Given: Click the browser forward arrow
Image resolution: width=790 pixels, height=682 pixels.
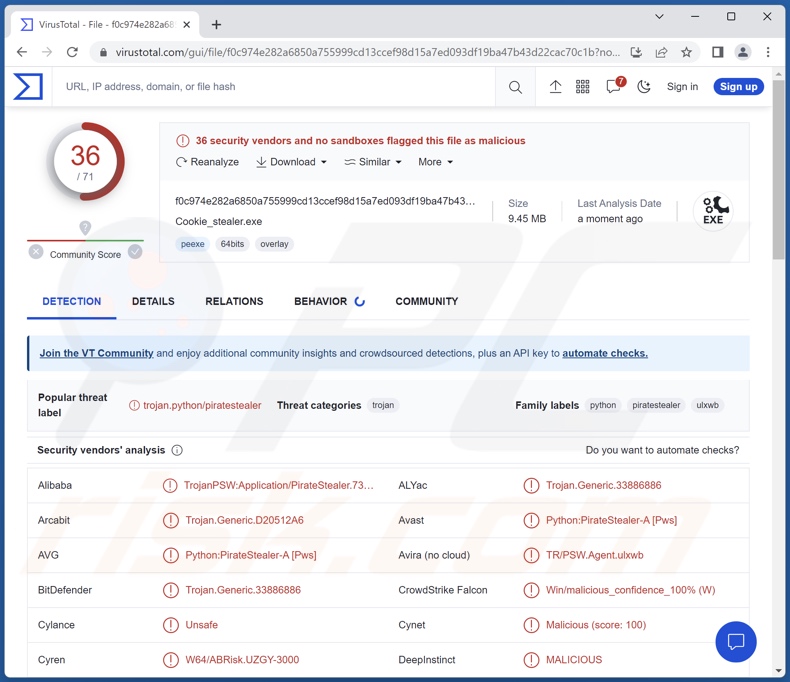Looking at the screenshot, I should pyautogui.click(x=47, y=52).
